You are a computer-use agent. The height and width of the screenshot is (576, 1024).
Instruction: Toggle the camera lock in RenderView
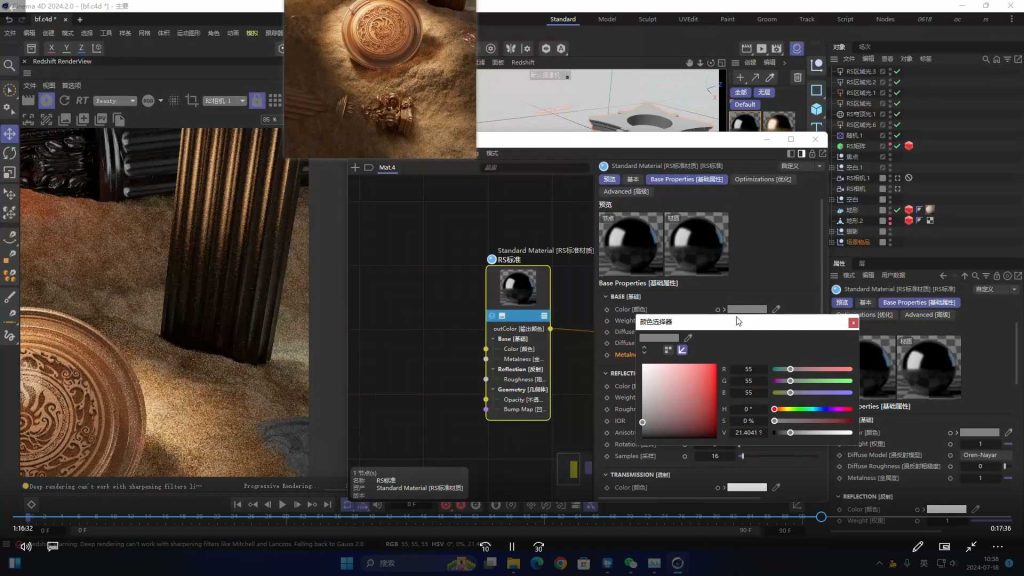[257, 101]
